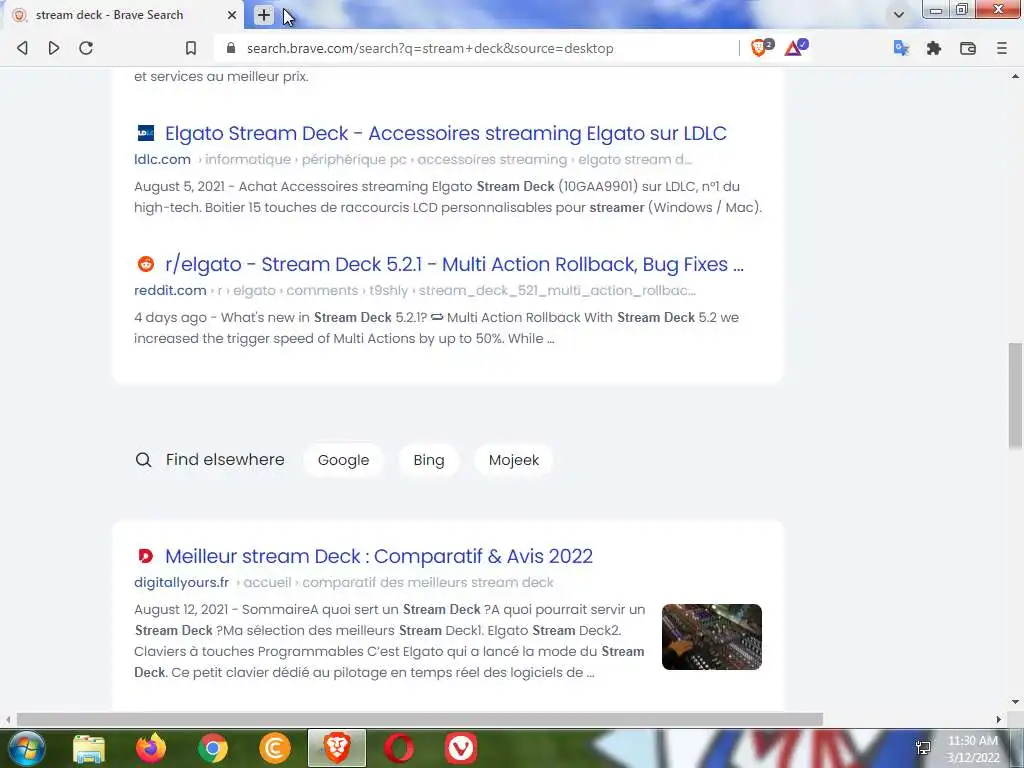Viewport: 1024px width, 768px height.
Task: Click the digitallyours.fr domain link
Action: pyautogui.click(x=182, y=583)
